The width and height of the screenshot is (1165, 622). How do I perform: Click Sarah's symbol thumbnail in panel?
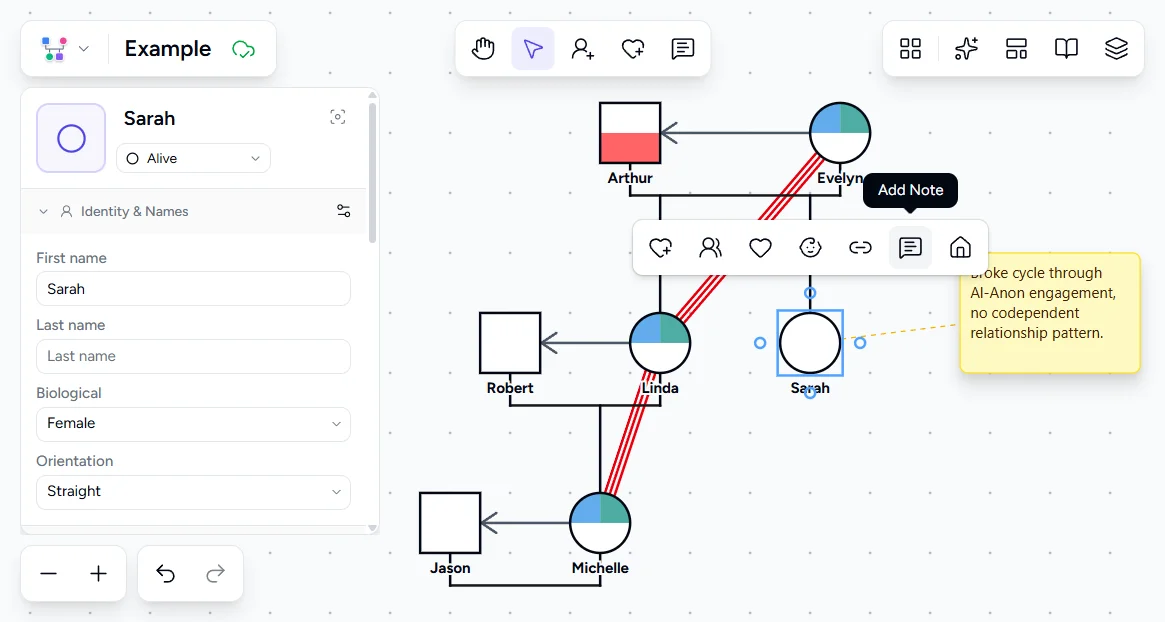point(71,138)
